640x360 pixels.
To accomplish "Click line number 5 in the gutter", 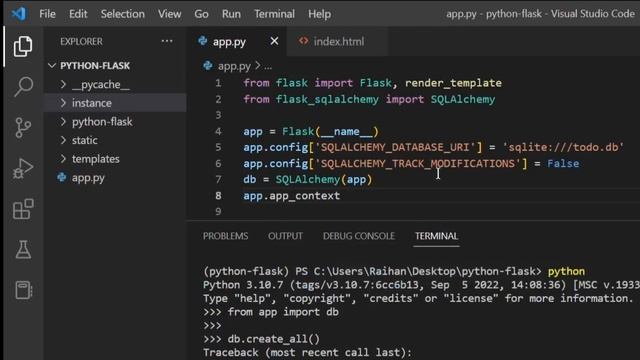I will click(x=218, y=147).
